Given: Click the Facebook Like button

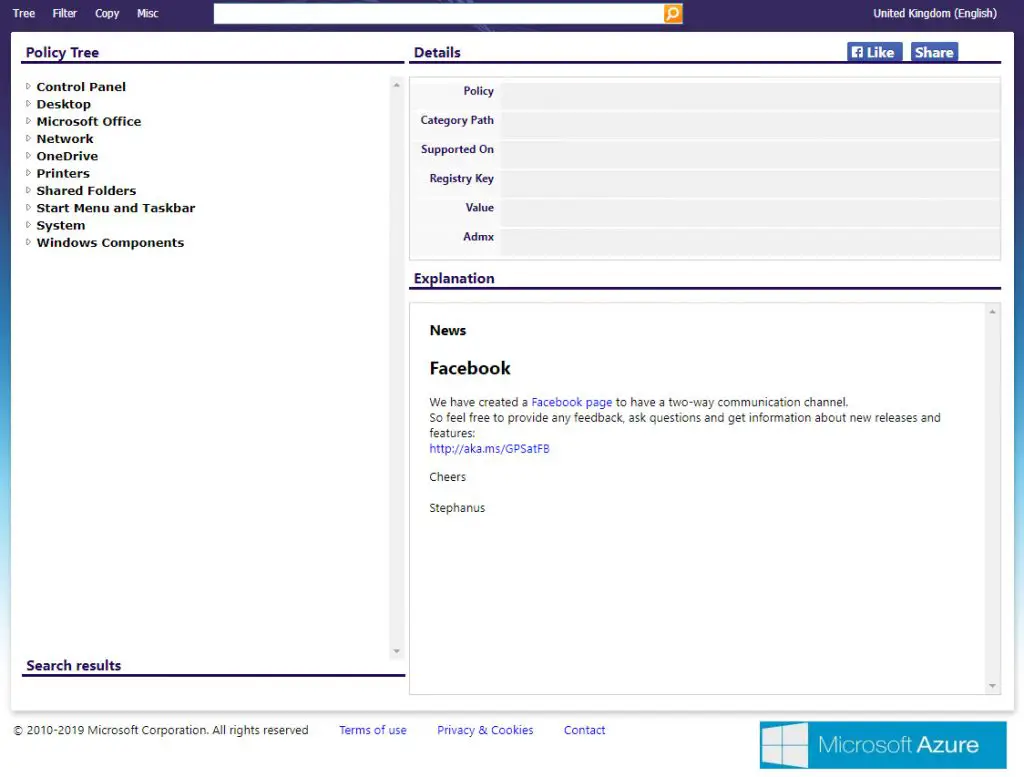Looking at the screenshot, I should 873,52.
